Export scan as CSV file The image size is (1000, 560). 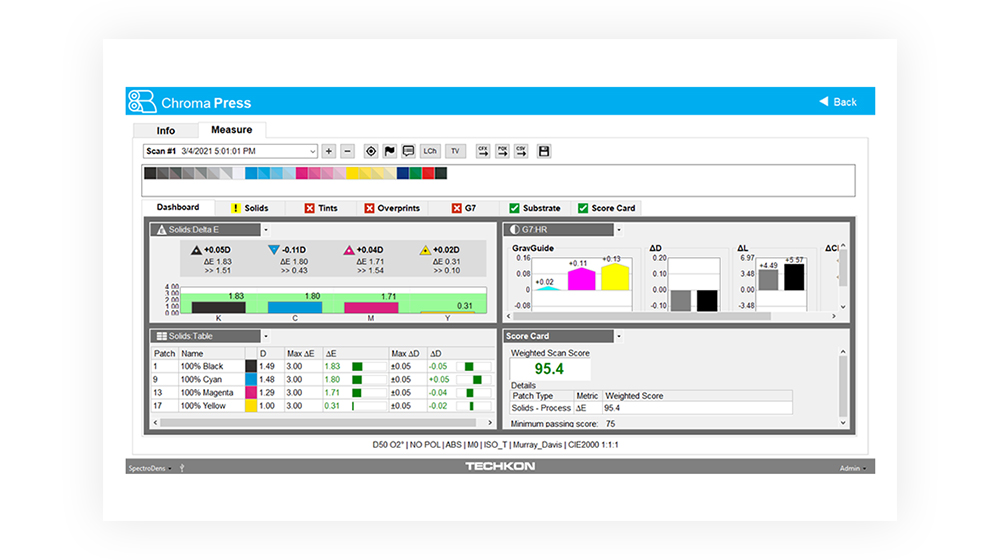click(521, 151)
